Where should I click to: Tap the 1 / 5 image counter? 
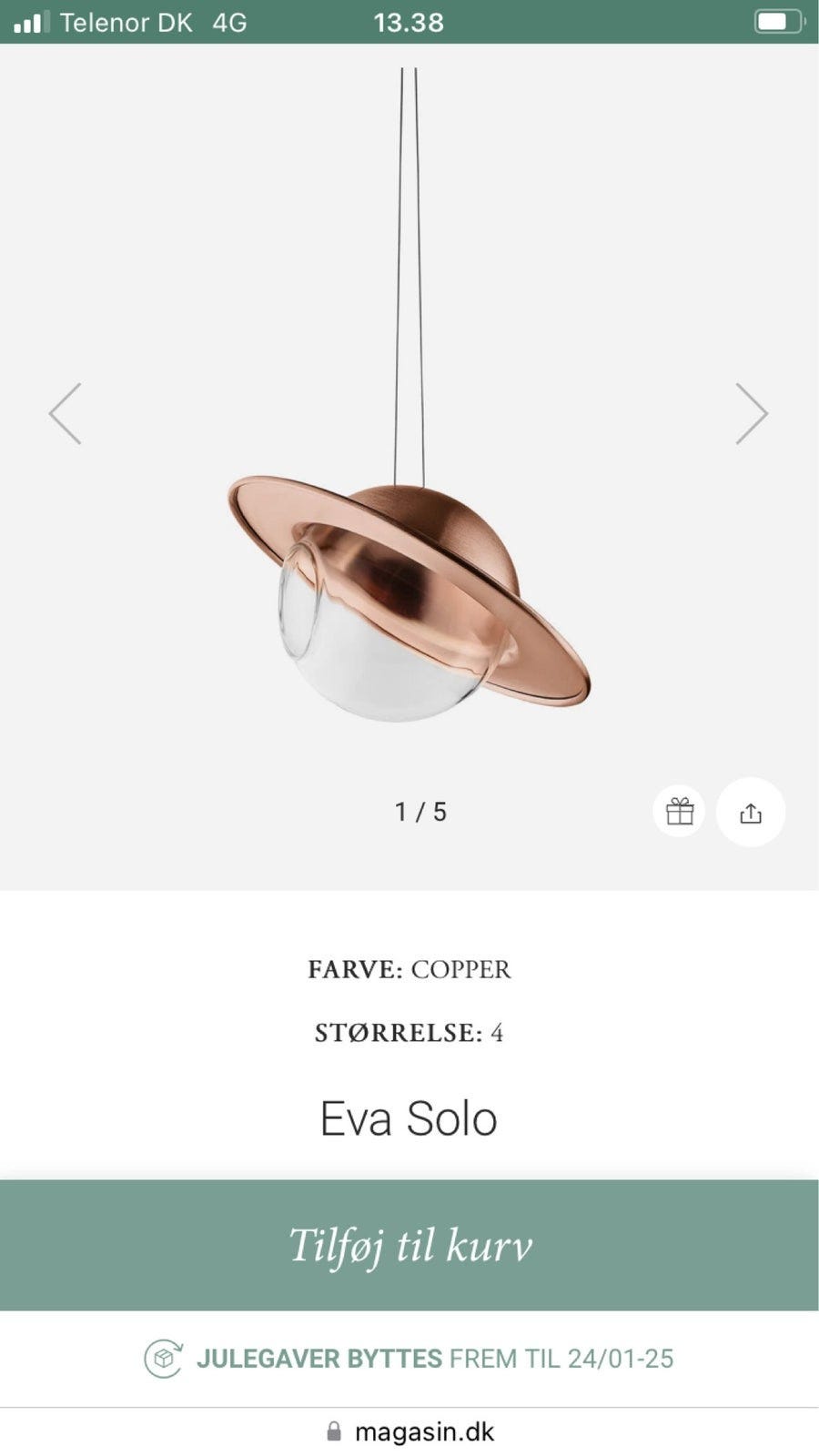pyautogui.click(x=420, y=812)
